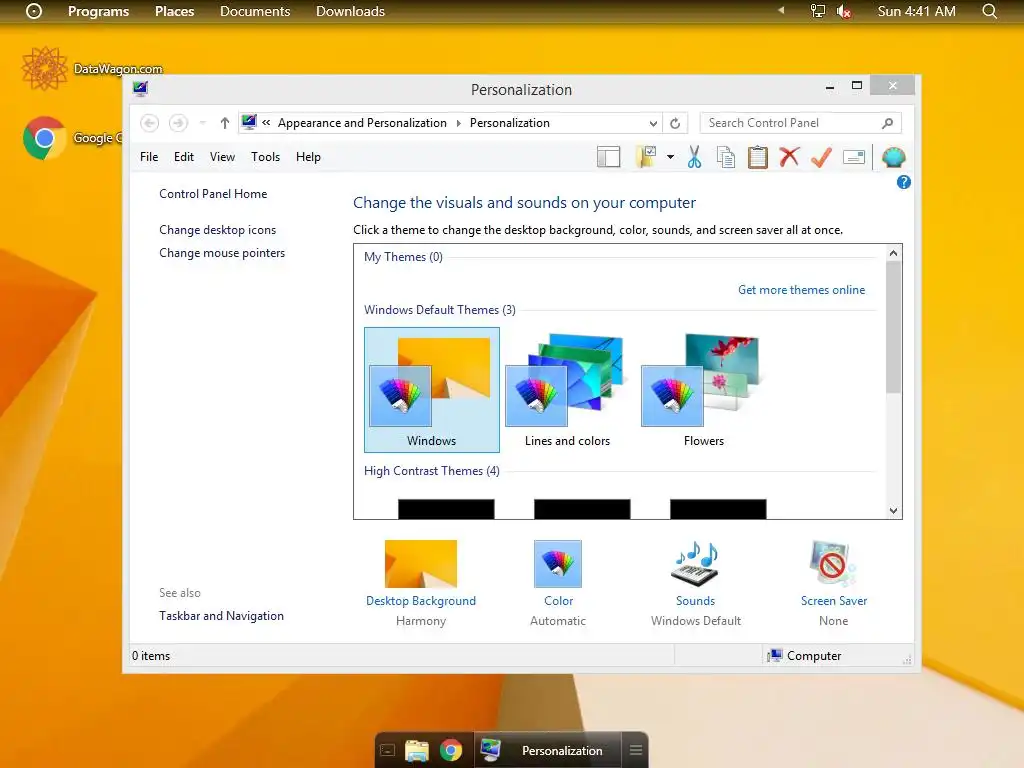Open Downloads in the top panel
1024x768 pixels.
coord(350,12)
